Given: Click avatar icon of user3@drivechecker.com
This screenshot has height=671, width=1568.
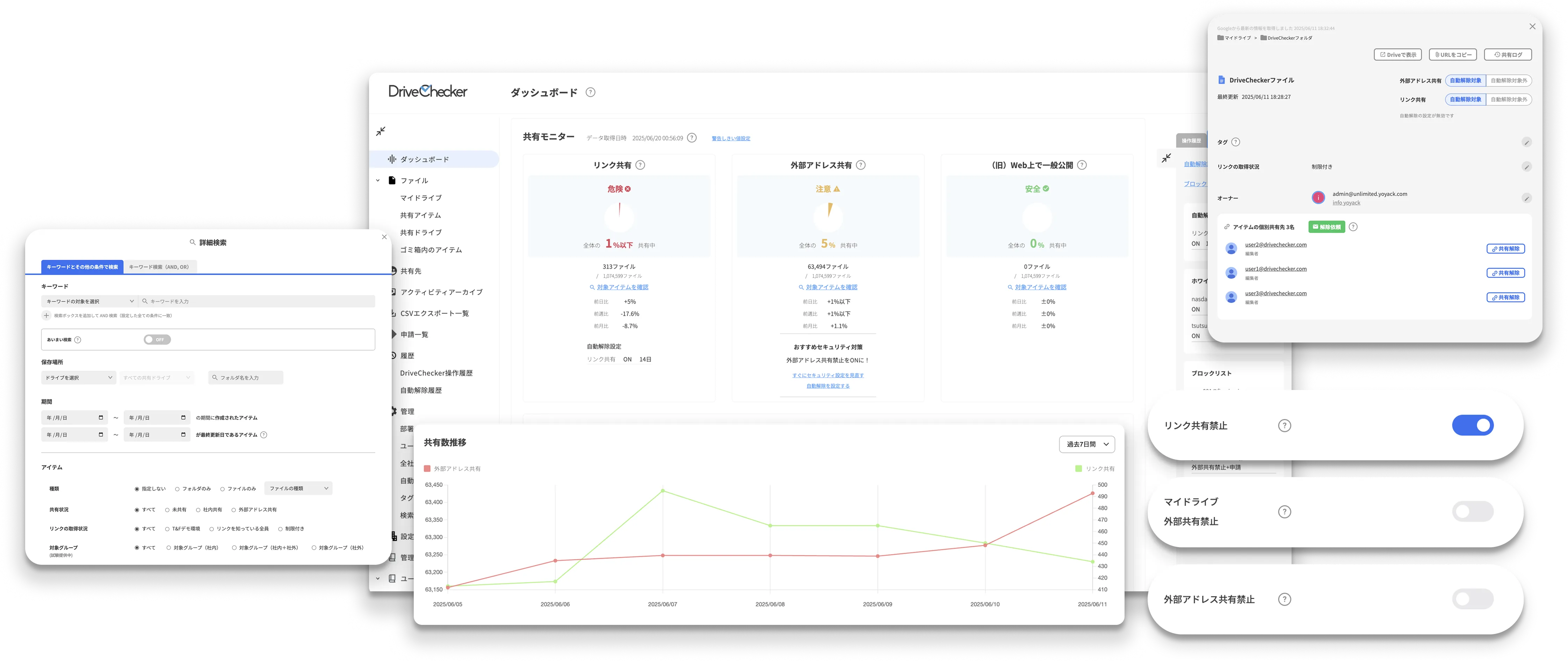Looking at the screenshot, I should click(x=1231, y=297).
